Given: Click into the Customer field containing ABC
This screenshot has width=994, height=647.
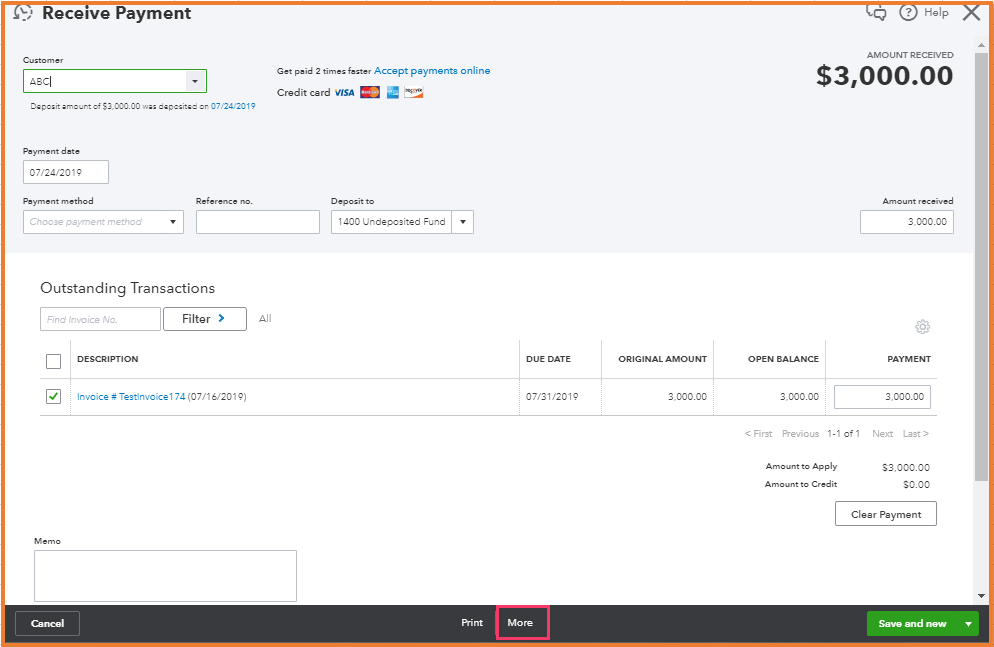Looking at the screenshot, I should pos(105,81).
